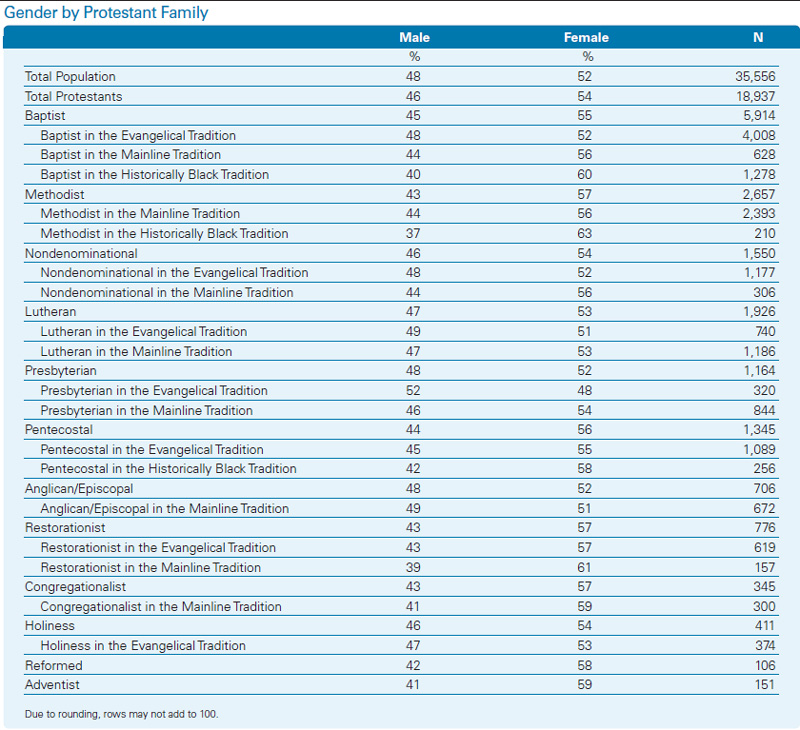Click the 'Anglican/Episcopal' family row label
800x730 pixels.
pos(79,489)
